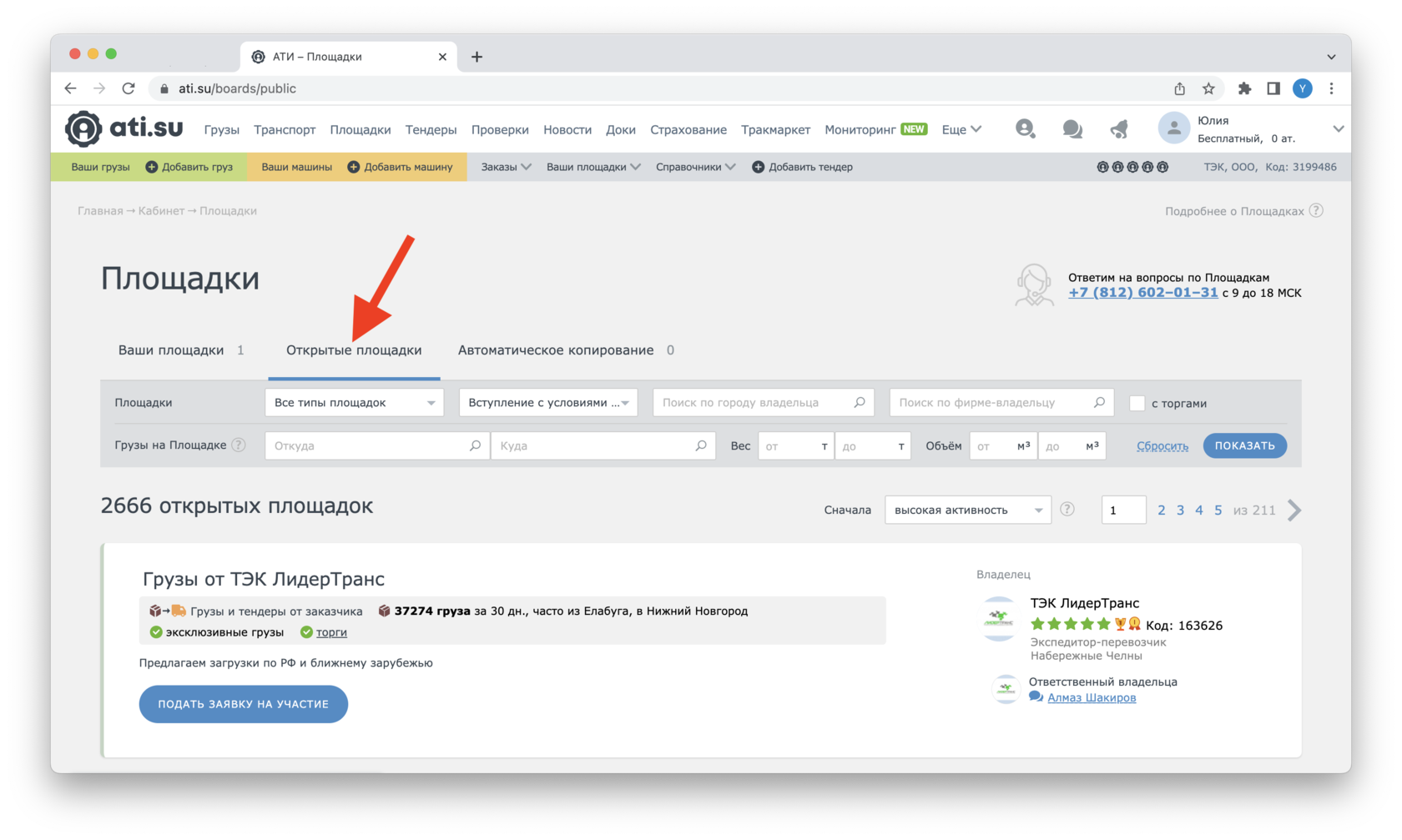This screenshot has width=1402, height=840.
Task: Go to page 2
Action: (x=1161, y=510)
